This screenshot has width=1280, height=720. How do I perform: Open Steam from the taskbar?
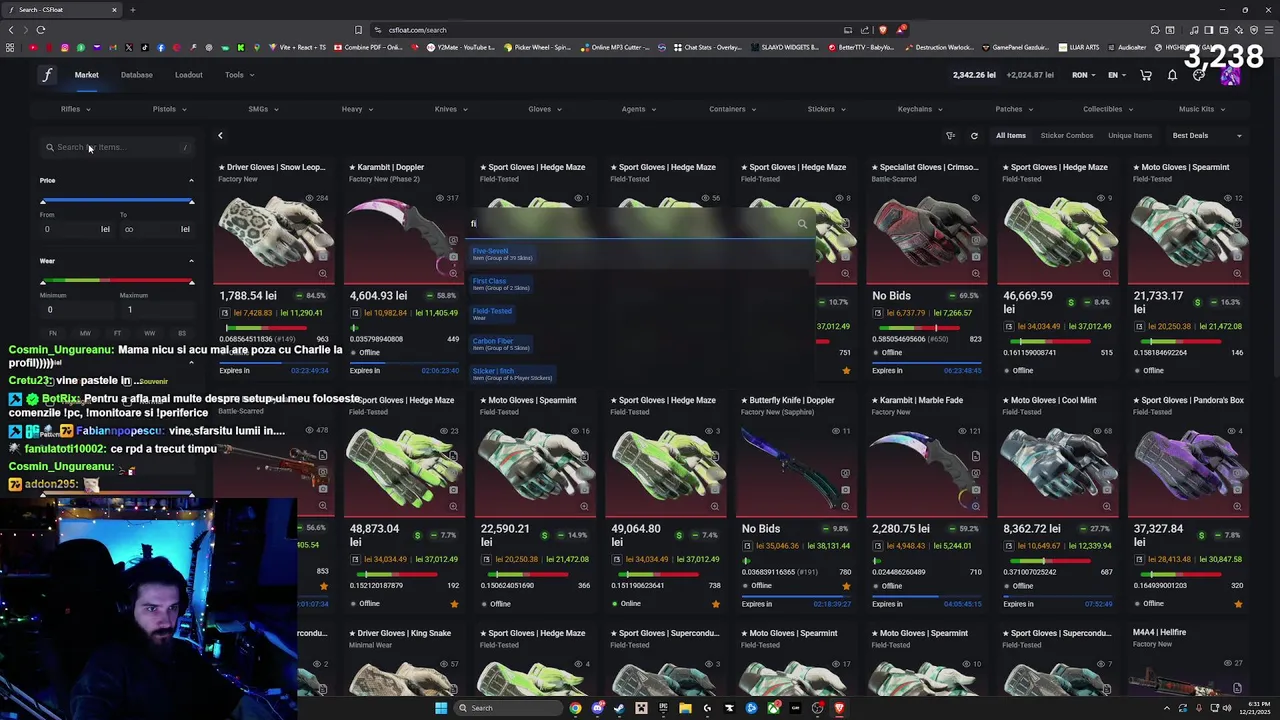619,708
